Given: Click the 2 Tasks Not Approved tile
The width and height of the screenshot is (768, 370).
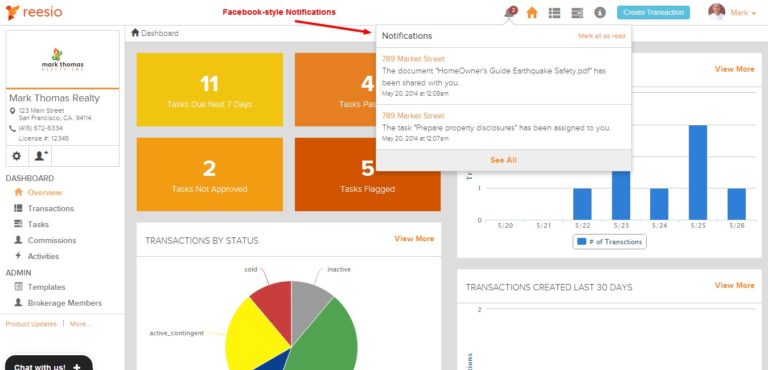Looking at the screenshot, I should click(210, 174).
